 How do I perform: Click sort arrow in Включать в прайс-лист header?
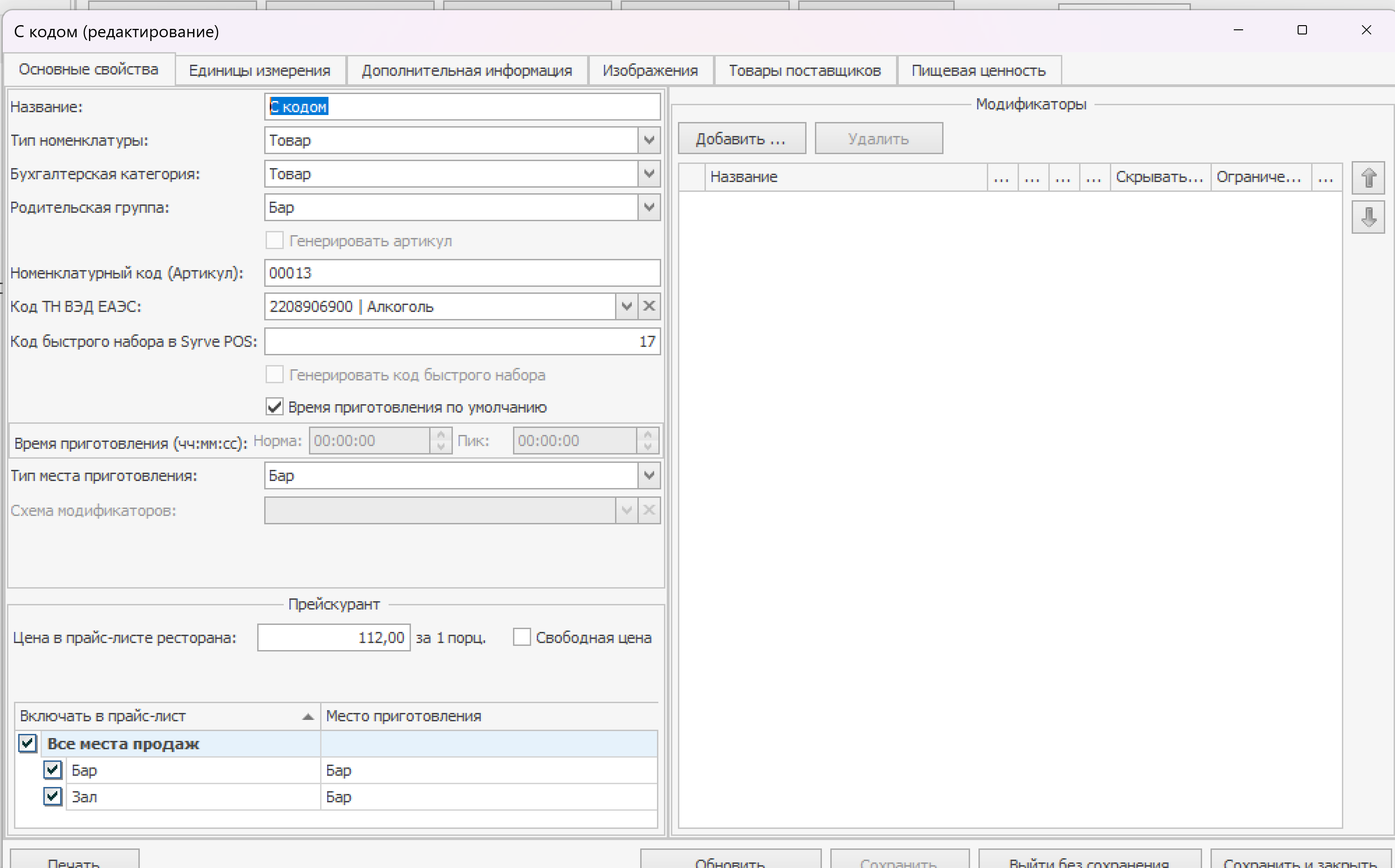(x=308, y=717)
